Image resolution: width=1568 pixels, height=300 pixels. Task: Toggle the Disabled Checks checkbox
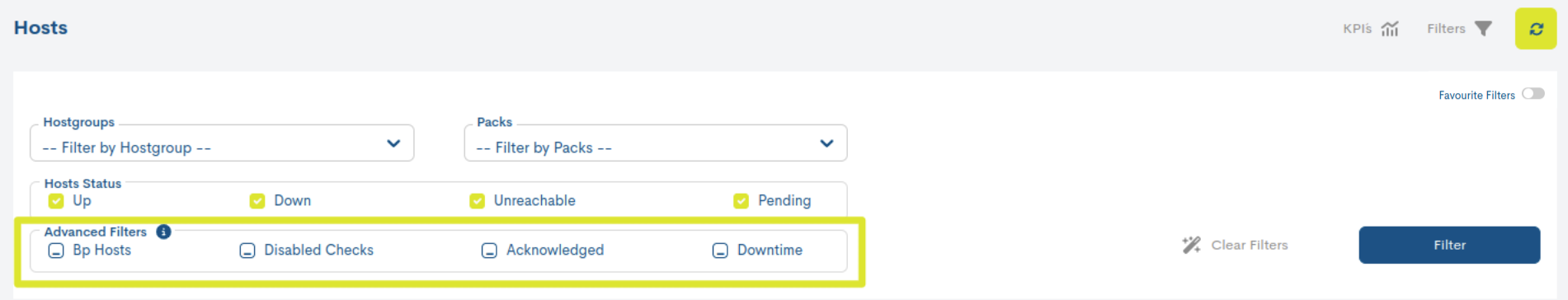coord(247,251)
